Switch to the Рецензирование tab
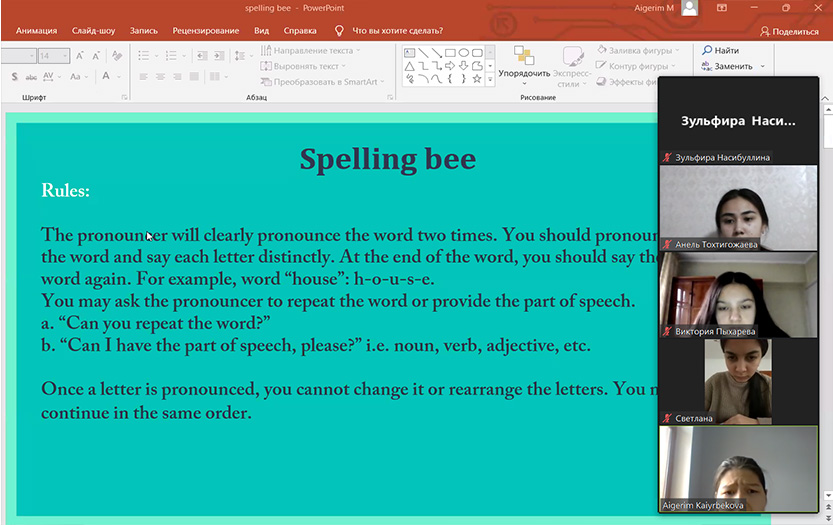The width and height of the screenshot is (833, 525). 205,31
